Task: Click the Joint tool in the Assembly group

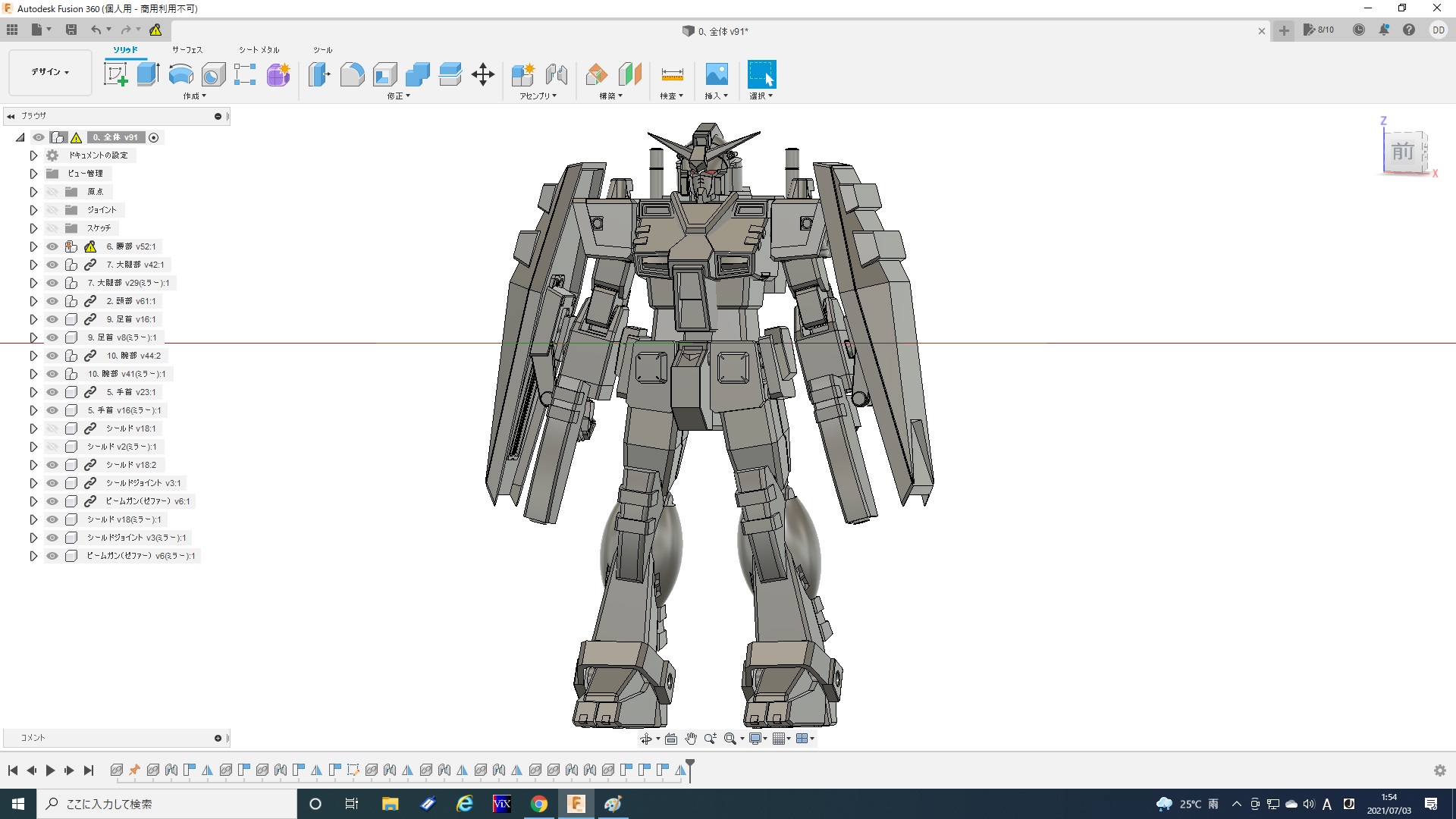Action: (557, 74)
